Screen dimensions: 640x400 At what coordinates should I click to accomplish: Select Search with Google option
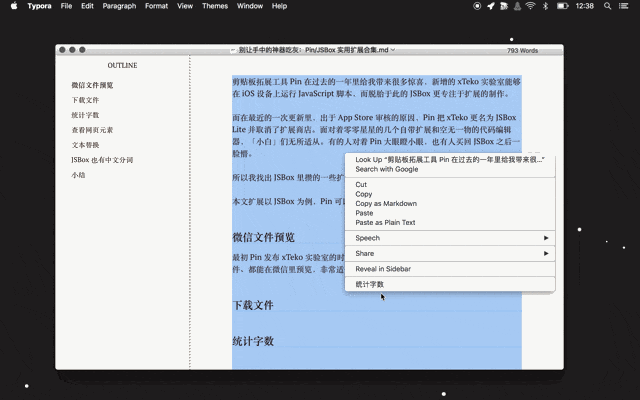click(x=387, y=169)
